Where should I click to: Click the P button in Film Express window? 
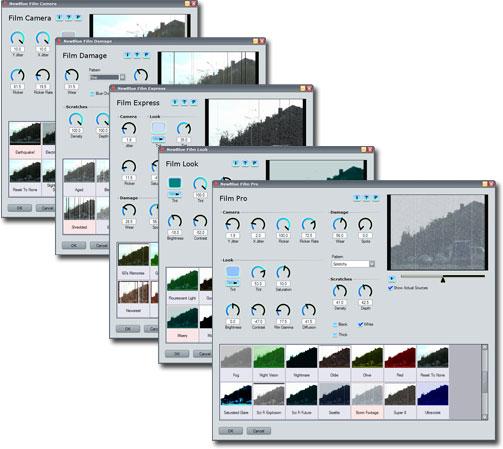pos(194,102)
